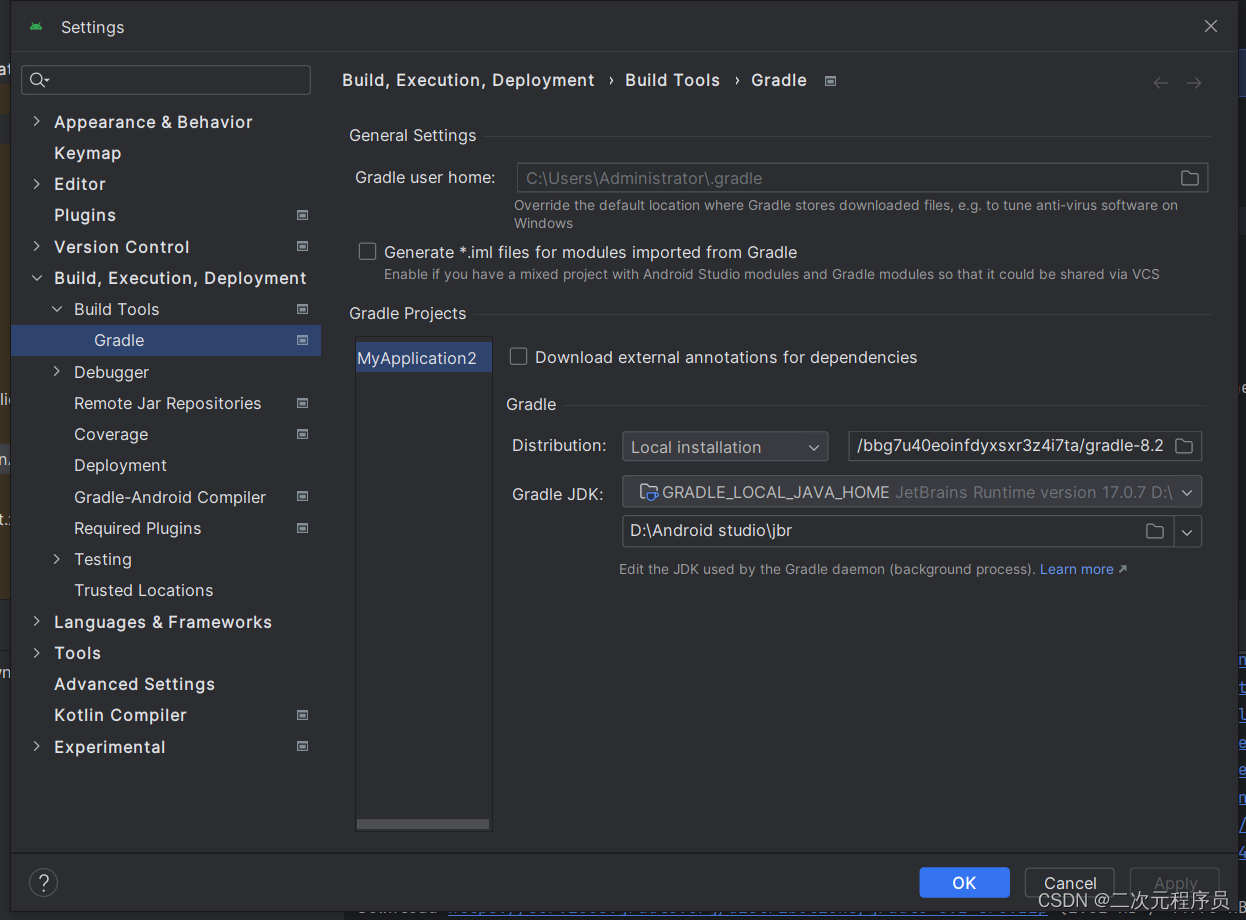Enable Download external annotations for dependencies
This screenshot has width=1246, height=920.
[518, 357]
